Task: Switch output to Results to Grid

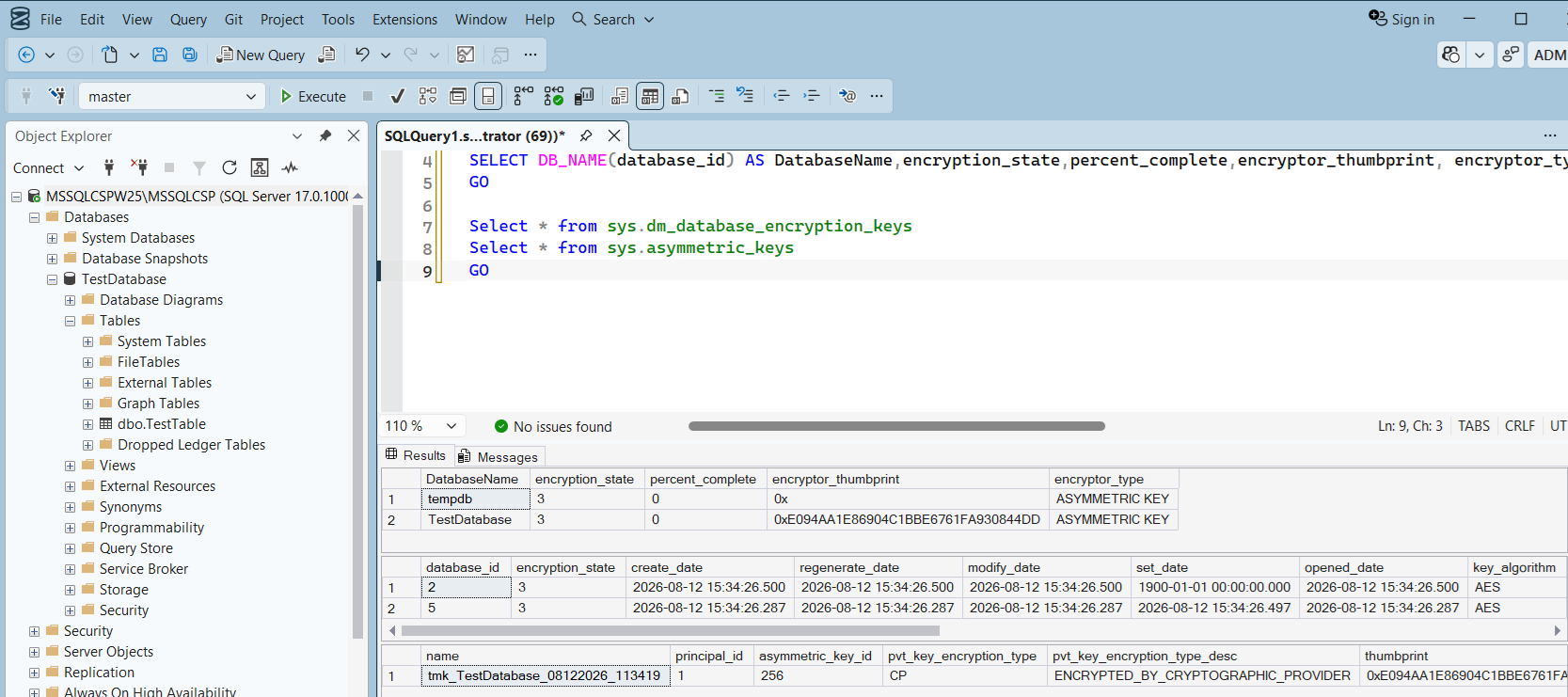Action: point(650,96)
